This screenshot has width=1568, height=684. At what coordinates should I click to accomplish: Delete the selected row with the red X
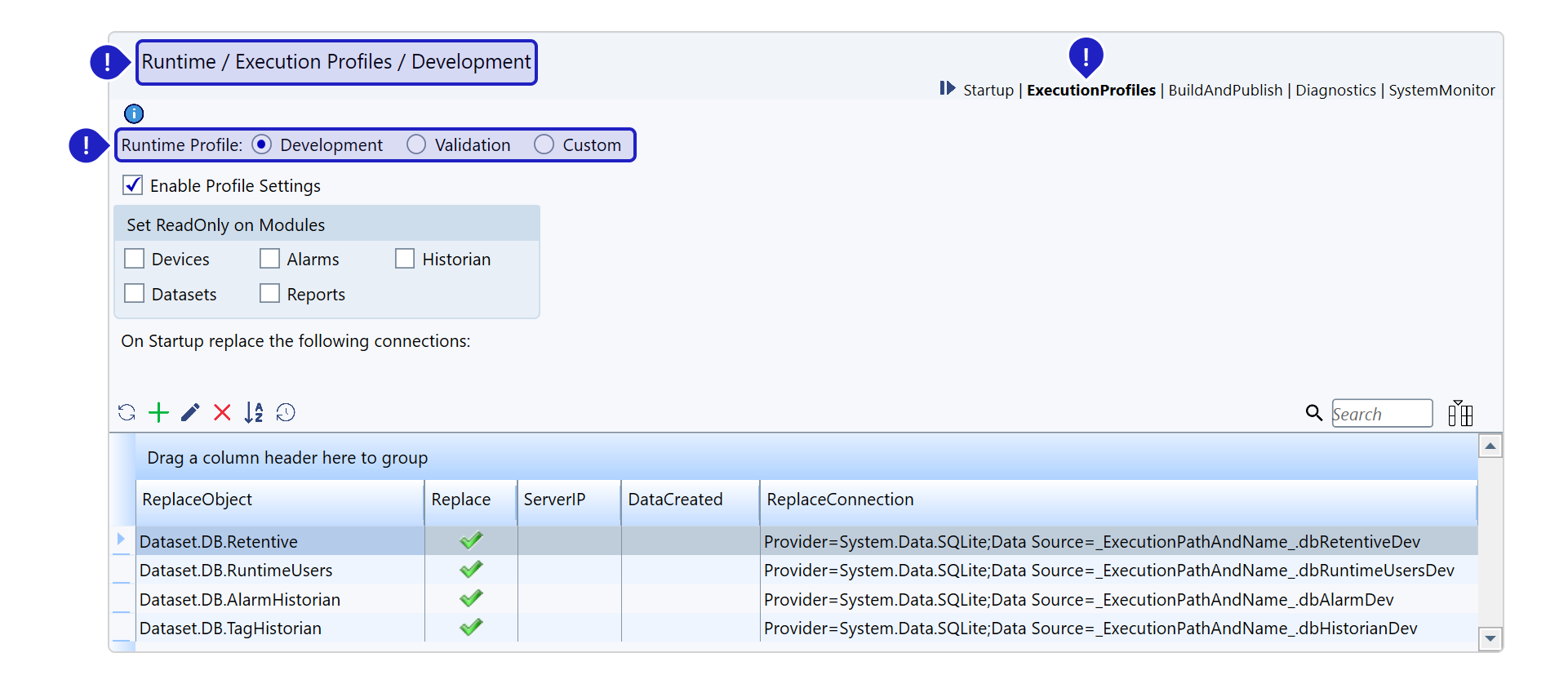[x=222, y=413]
